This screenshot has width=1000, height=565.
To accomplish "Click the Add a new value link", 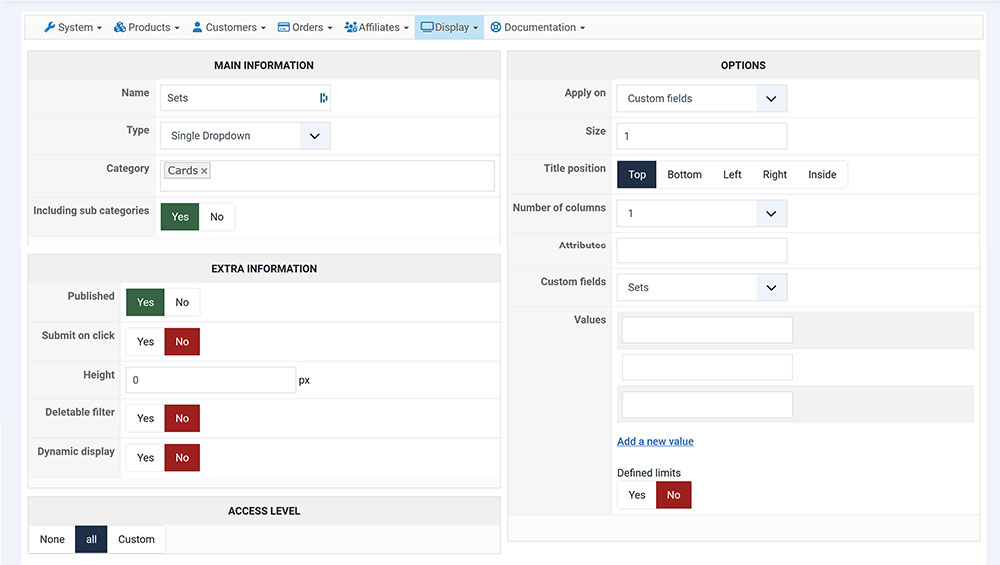I will point(655,441).
